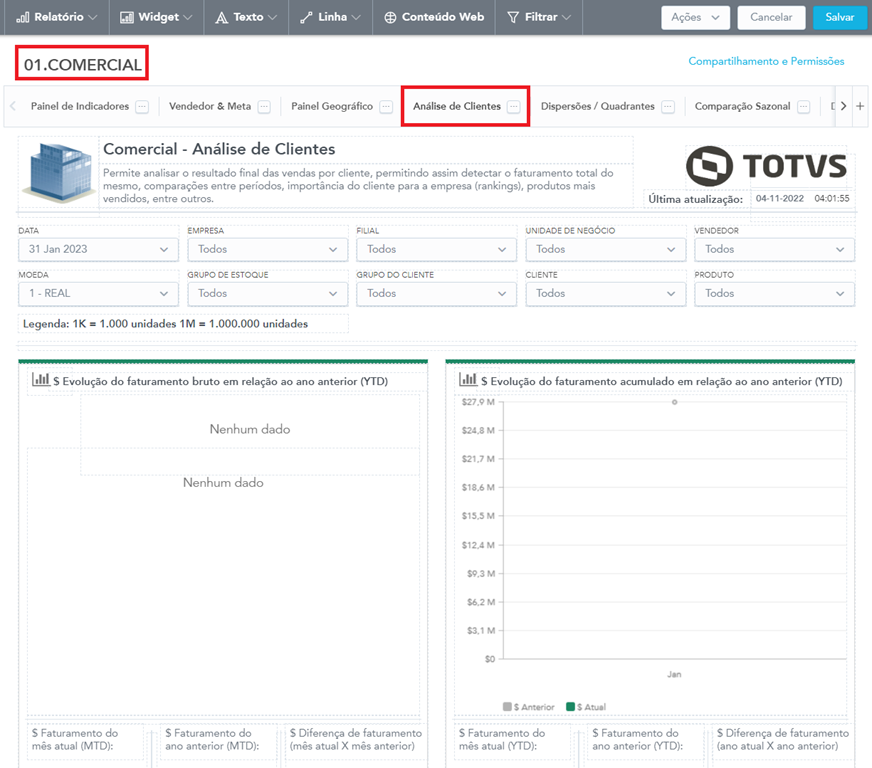Switch to Dispersões / Quadrantes tab
This screenshot has height=768, width=872.
coord(597,106)
